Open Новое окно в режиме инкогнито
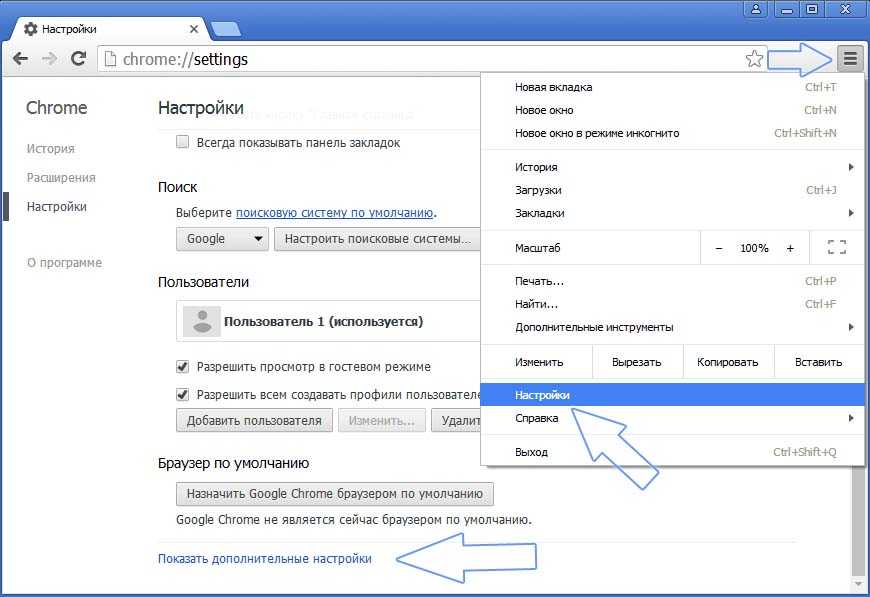Screen dimensions: 870x597 tap(672, 133)
